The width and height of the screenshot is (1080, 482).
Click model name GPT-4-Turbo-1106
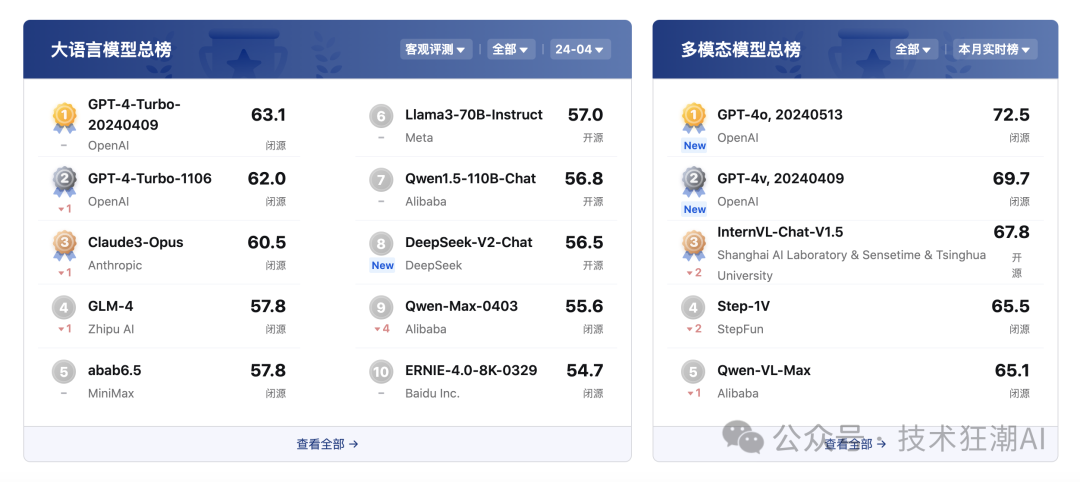click(149, 178)
